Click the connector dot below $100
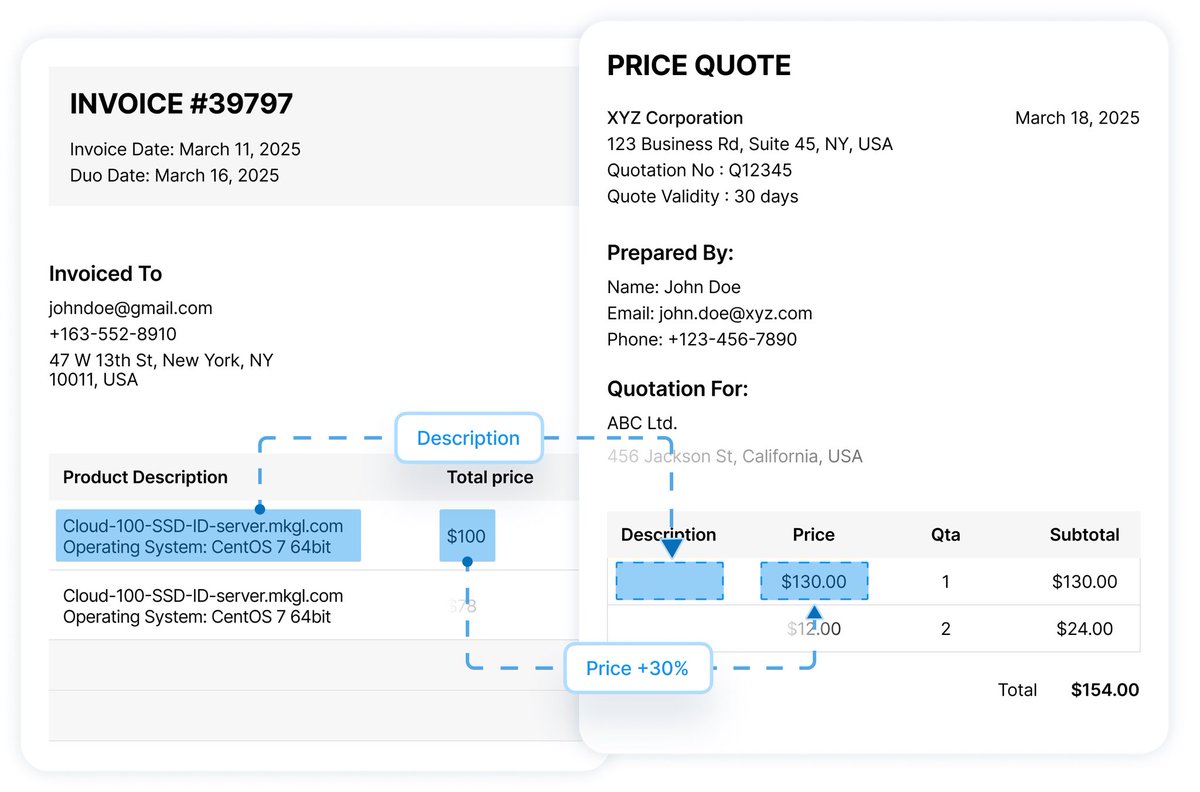Screen dimensions: 1200x792 466,563
